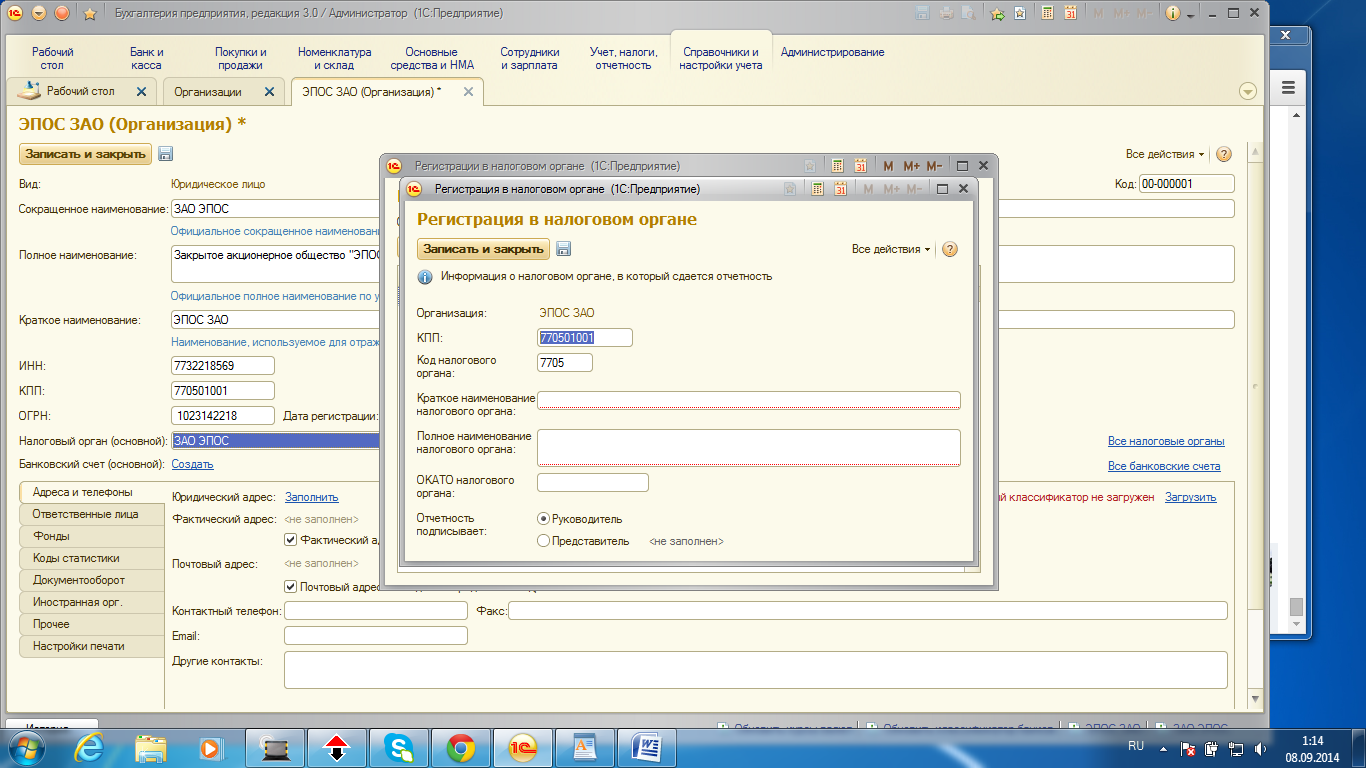Open Skype from the taskbar

point(397,747)
